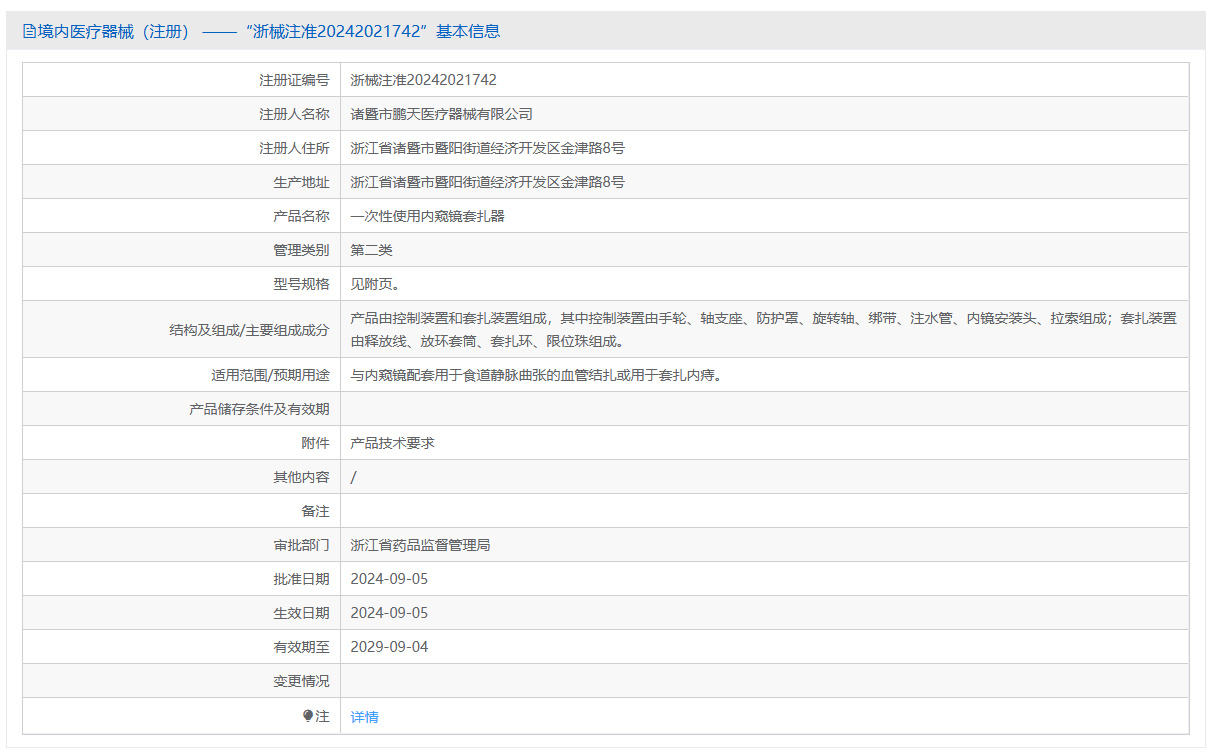Click the 备注 label
The width and height of the screenshot is (1217, 755).
pos(315,511)
